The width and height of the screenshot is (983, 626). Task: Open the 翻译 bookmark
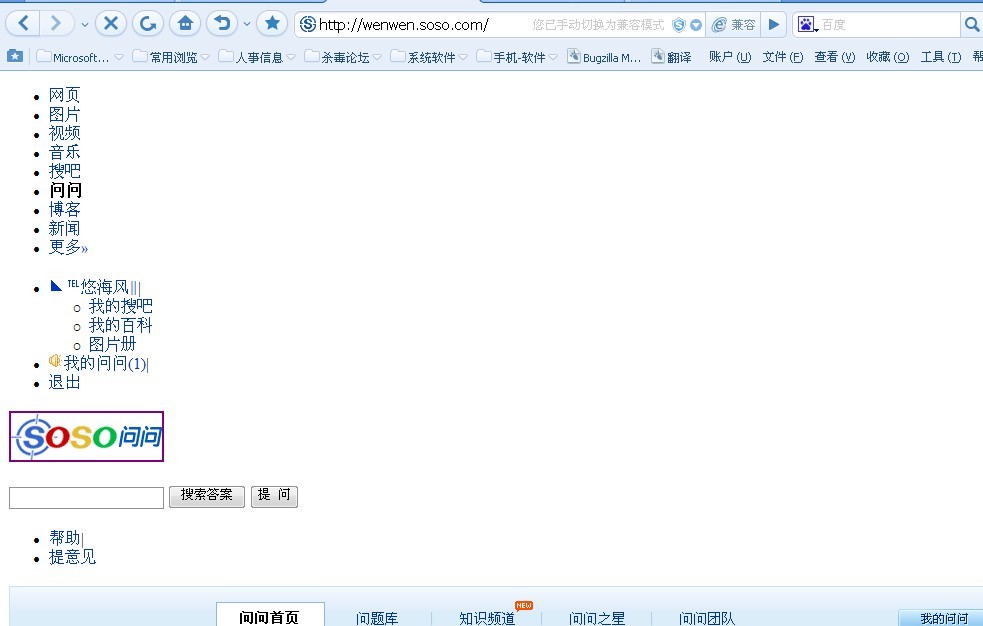(x=671, y=57)
